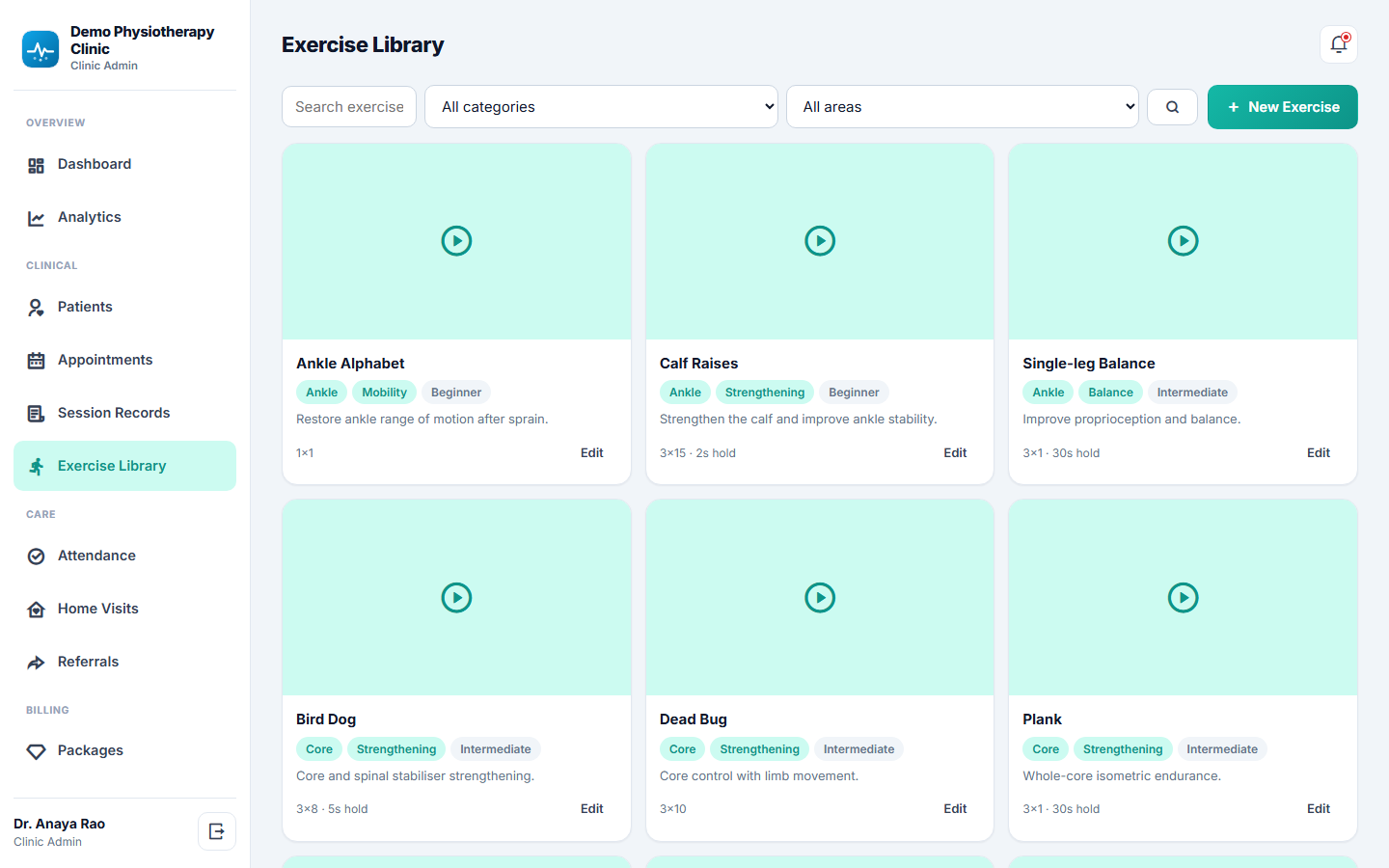
Task: Edit the Calf Raises exercise
Action: coord(955,453)
